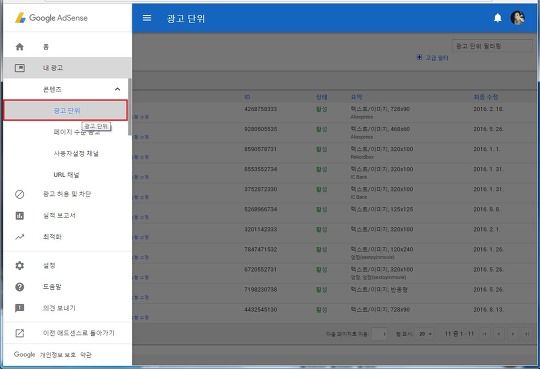The image size is (540, 369).
Task: Open the account profile avatar
Action: tap(518, 18)
